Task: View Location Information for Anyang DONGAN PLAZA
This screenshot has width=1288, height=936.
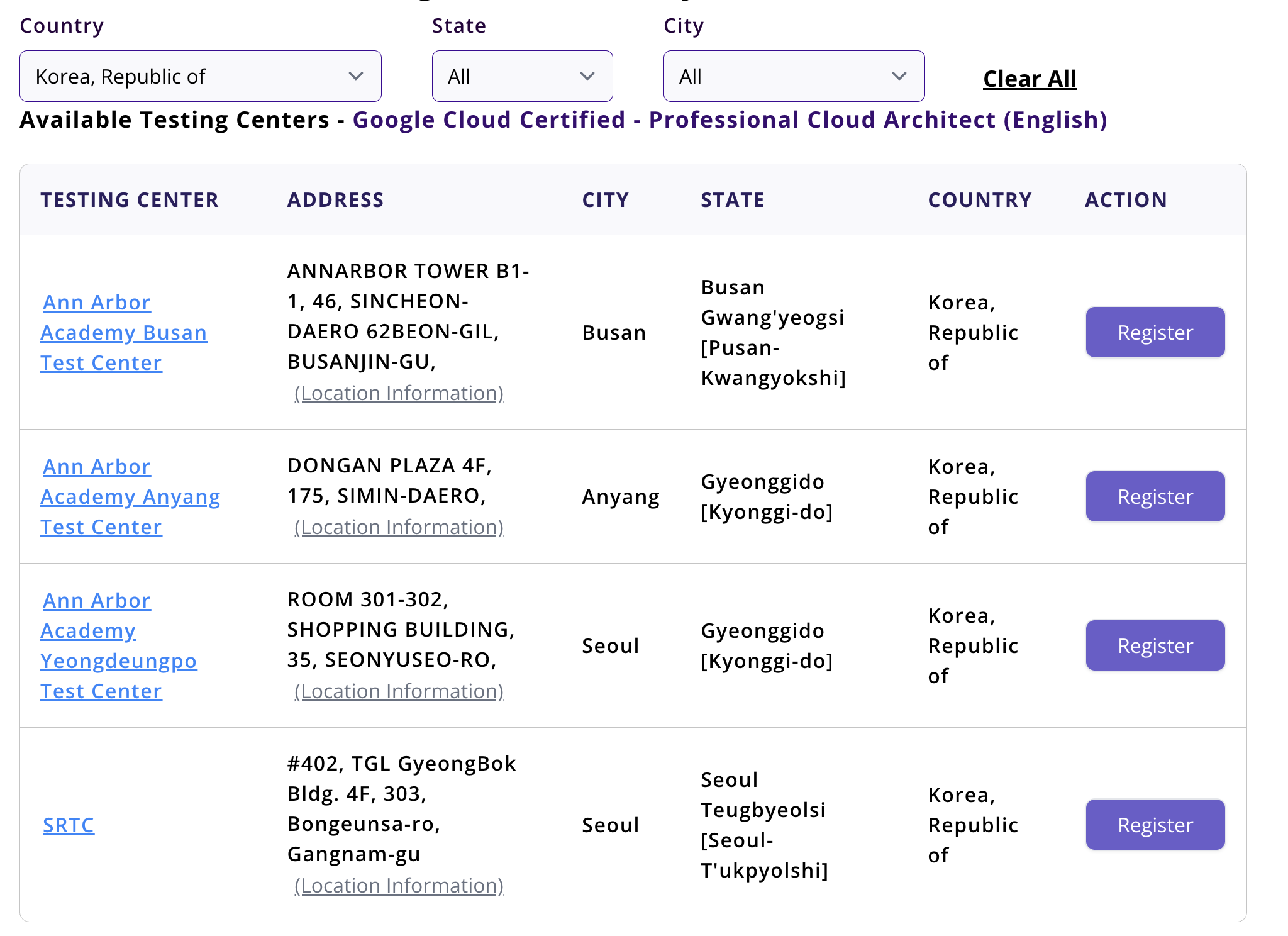Action: (x=399, y=527)
